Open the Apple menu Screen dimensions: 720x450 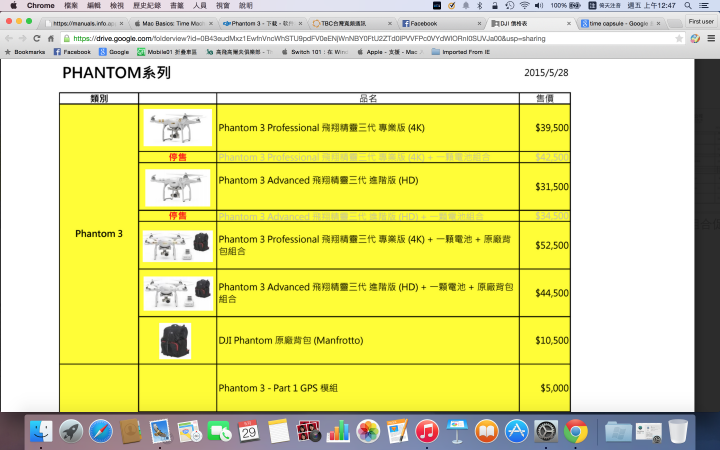pos(13,6)
